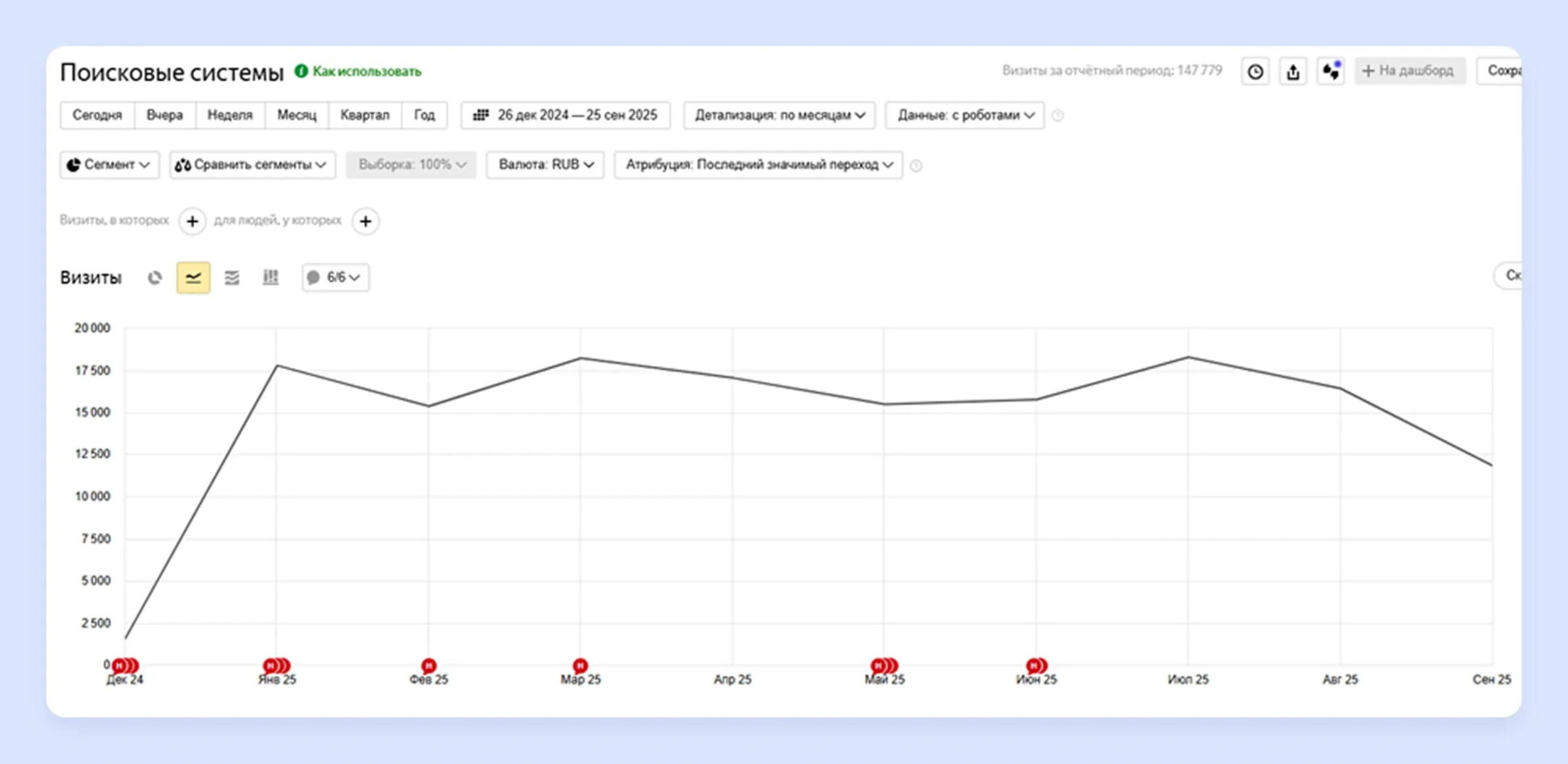Viewport: 1568px width, 764px height.
Task: Open the AI assistant sparkle icon
Action: 1331,72
